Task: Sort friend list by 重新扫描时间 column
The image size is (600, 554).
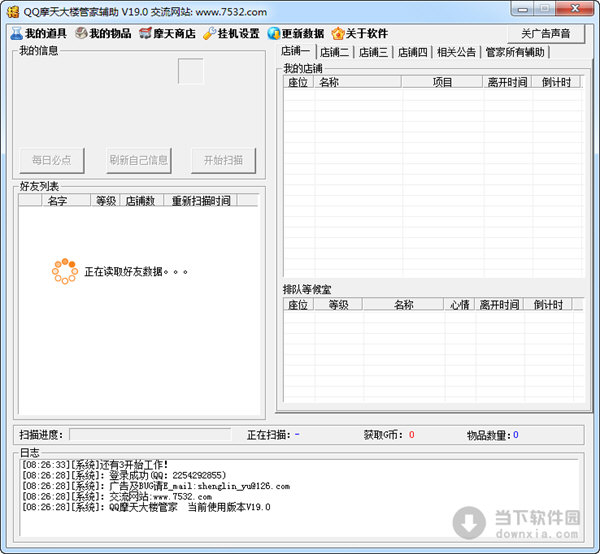Action: (201, 200)
